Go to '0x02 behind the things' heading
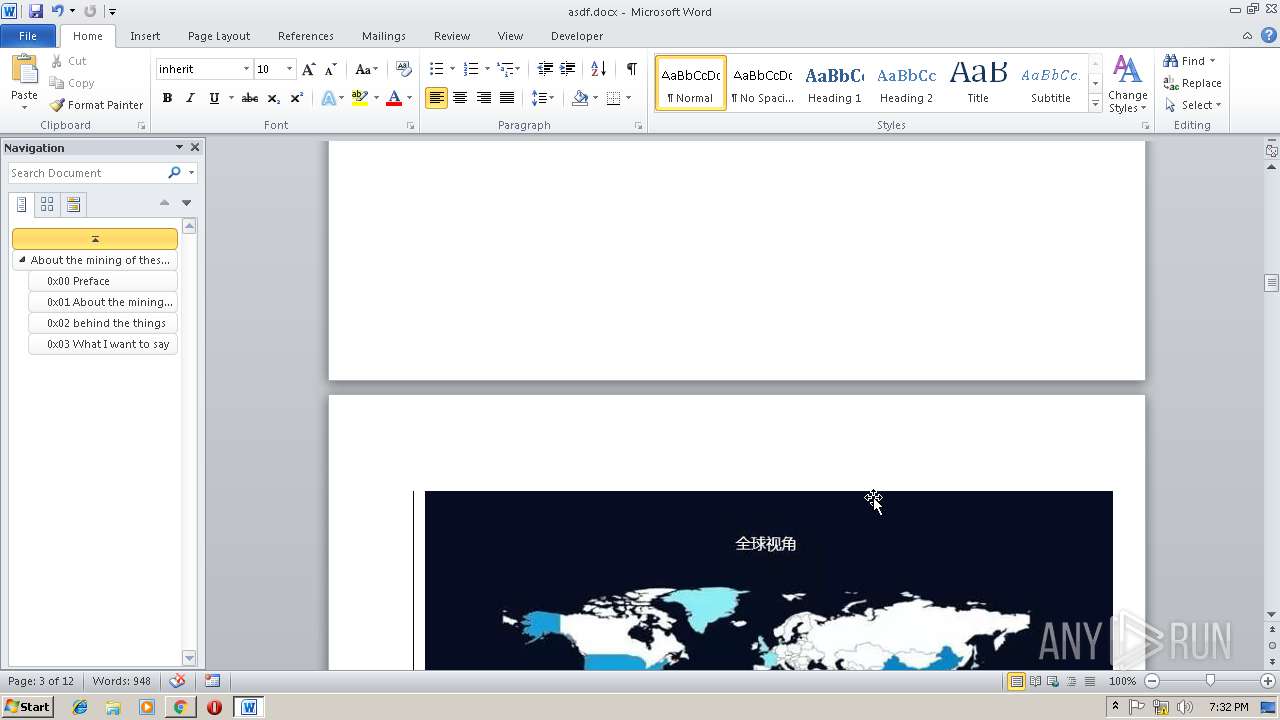The image size is (1280, 720). (103, 323)
